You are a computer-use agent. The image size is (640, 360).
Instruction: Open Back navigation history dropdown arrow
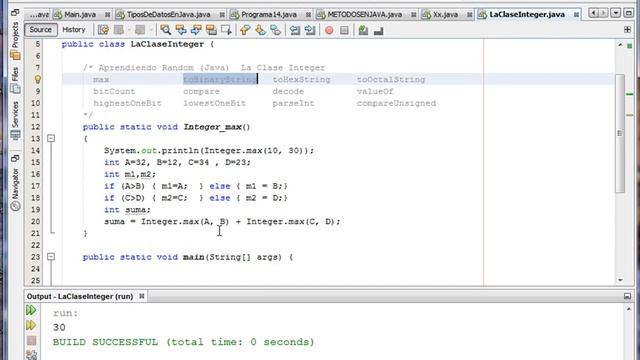click(129, 30)
